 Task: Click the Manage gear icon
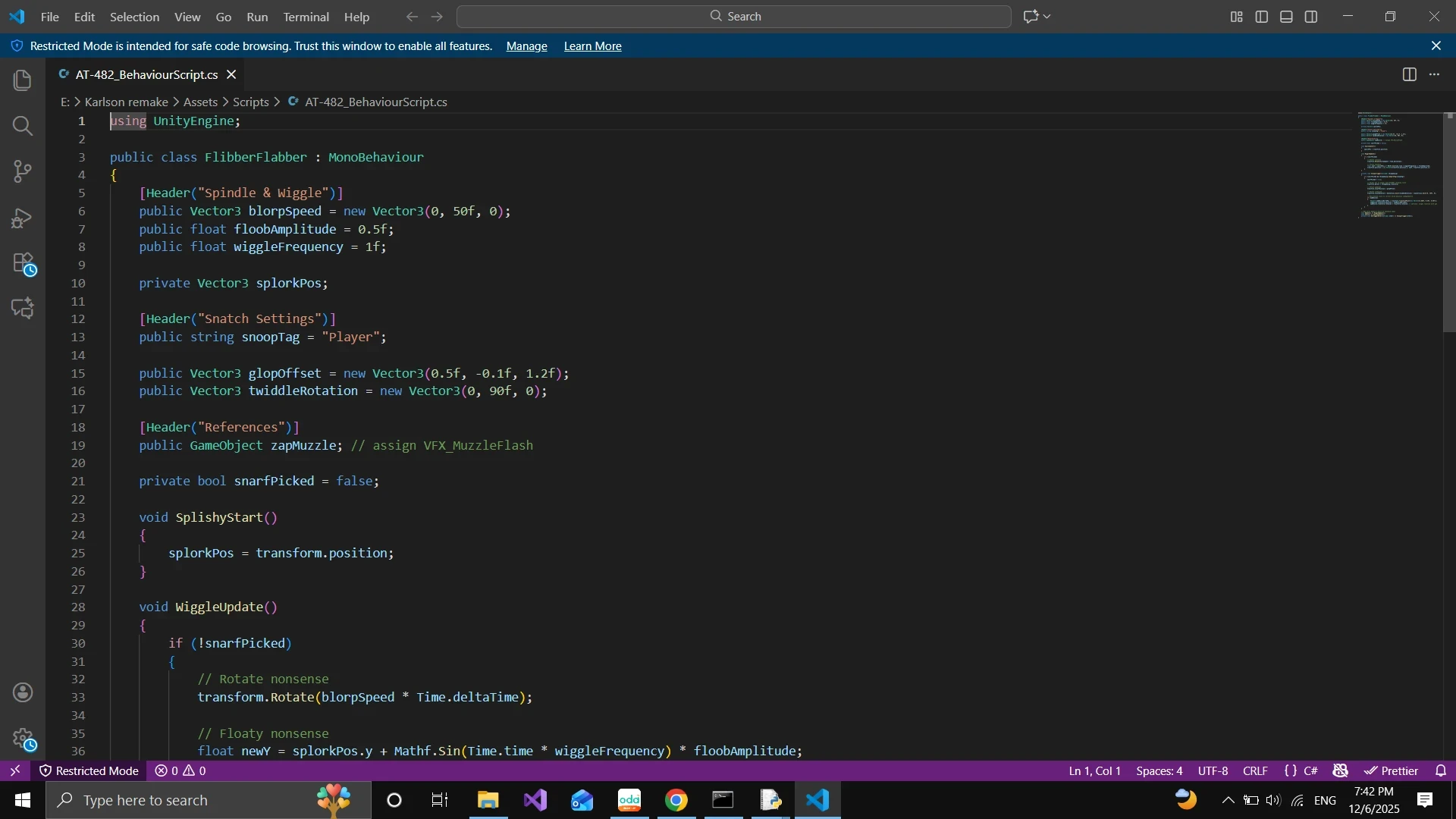point(23,738)
